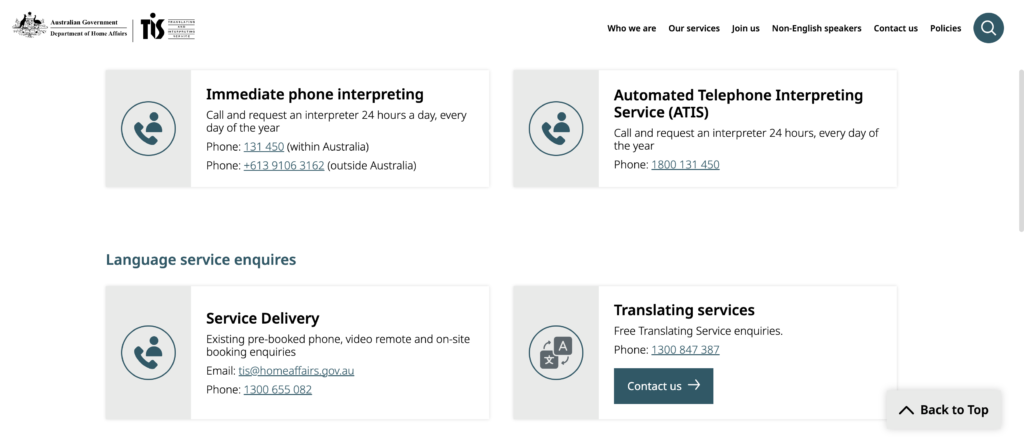
Task: Open the Our services menu
Action: pyautogui.click(x=694, y=28)
